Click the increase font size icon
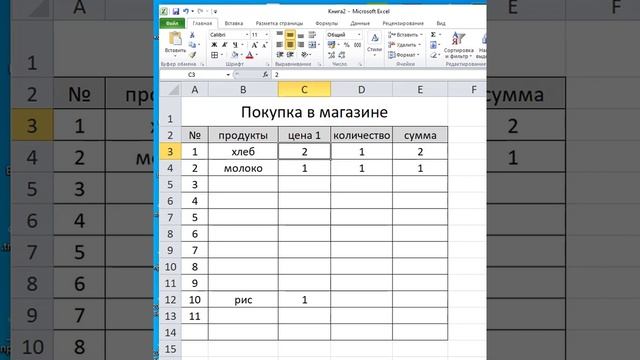 254,45
